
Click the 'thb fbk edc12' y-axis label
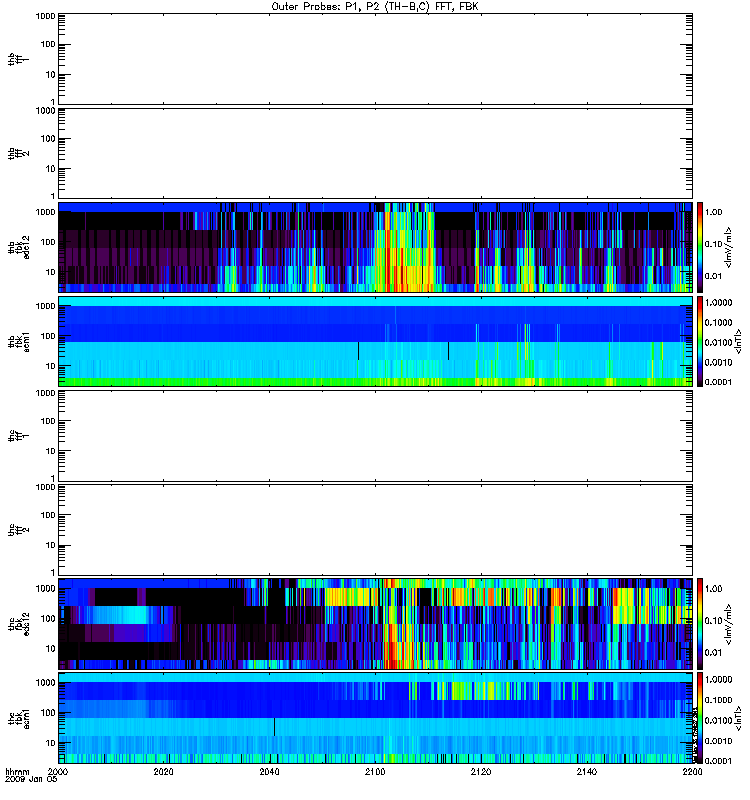coord(19,247)
